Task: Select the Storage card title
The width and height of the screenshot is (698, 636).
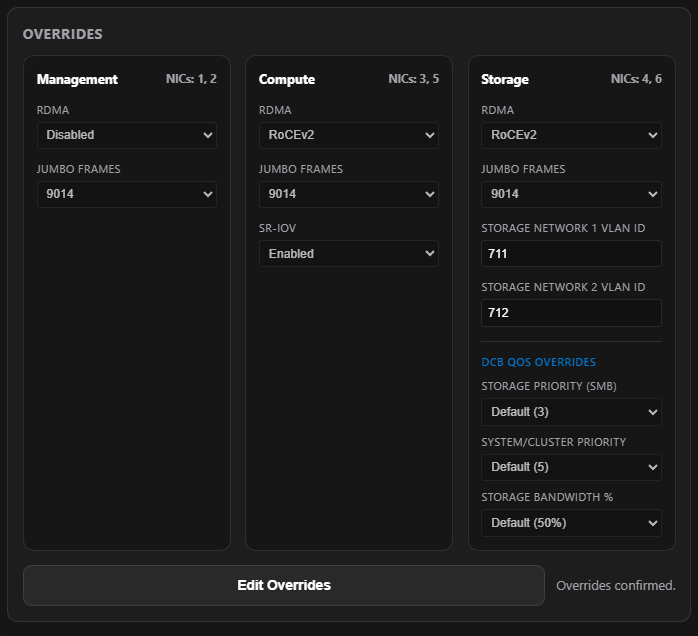Action: [x=505, y=79]
